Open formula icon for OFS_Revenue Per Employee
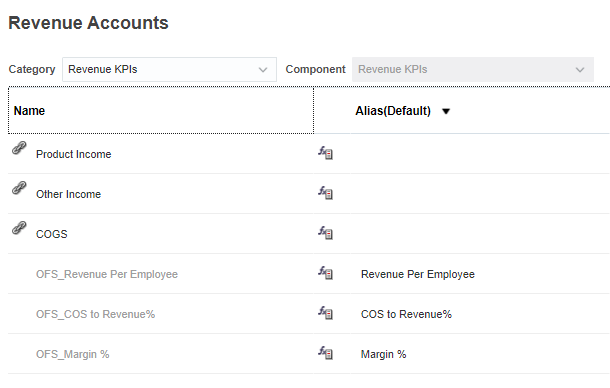 (x=325, y=273)
